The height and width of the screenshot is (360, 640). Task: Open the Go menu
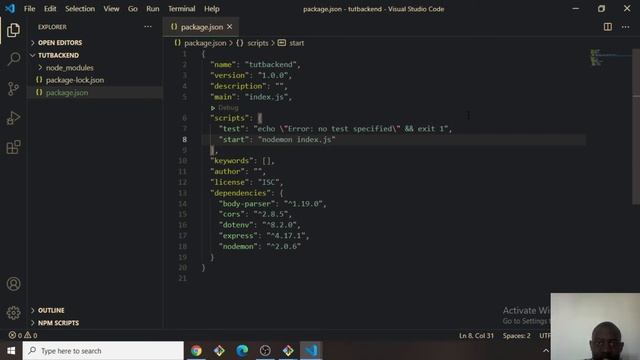[x=133, y=9]
